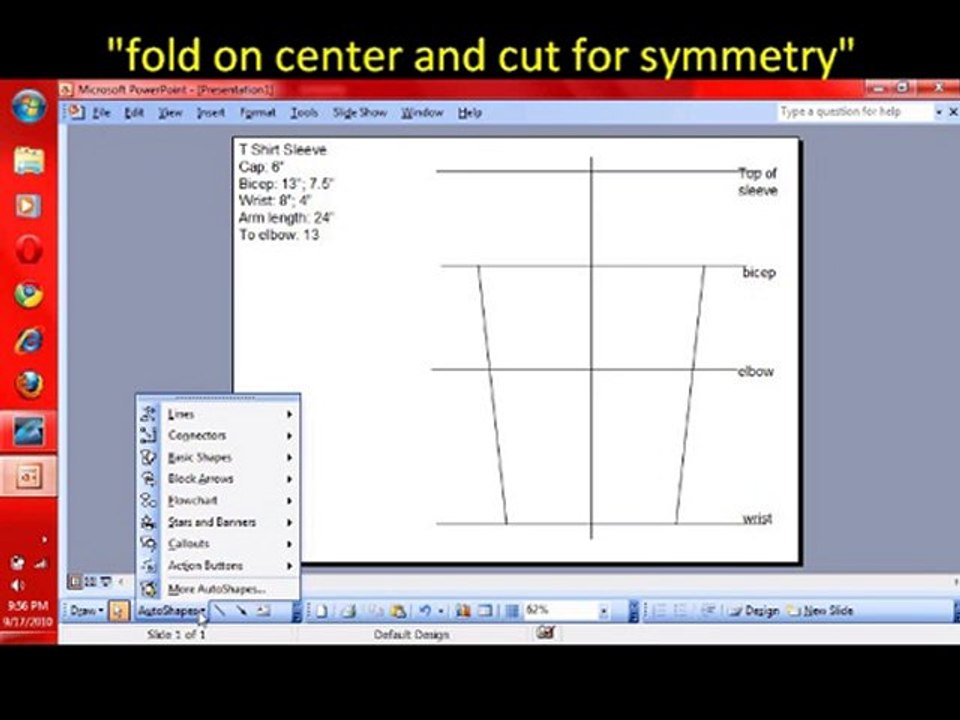The image size is (960, 720).
Task: Expand Block Arrows submenu
Action: pos(218,479)
